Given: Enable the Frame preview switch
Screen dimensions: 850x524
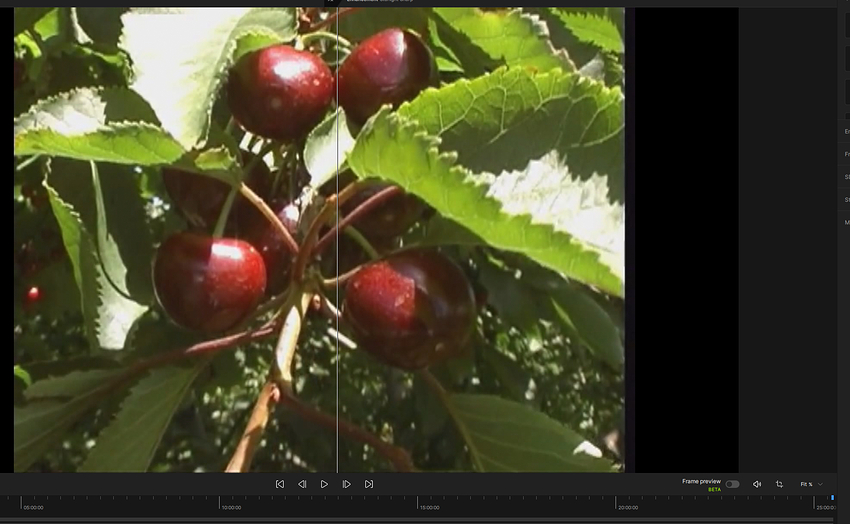Looking at the screenshot, I should point(732,484).
